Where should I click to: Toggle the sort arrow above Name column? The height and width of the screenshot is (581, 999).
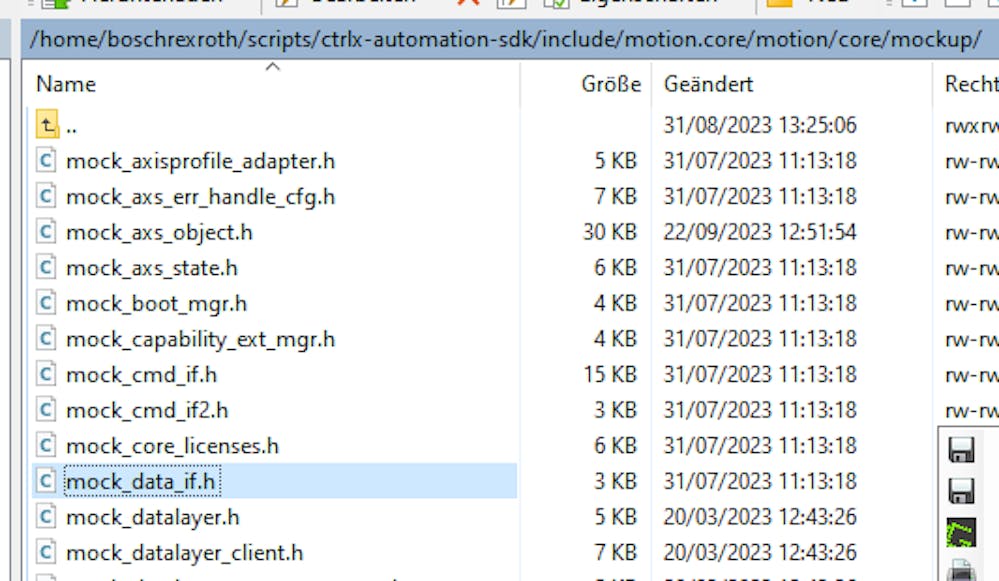(x=272, y=68)
